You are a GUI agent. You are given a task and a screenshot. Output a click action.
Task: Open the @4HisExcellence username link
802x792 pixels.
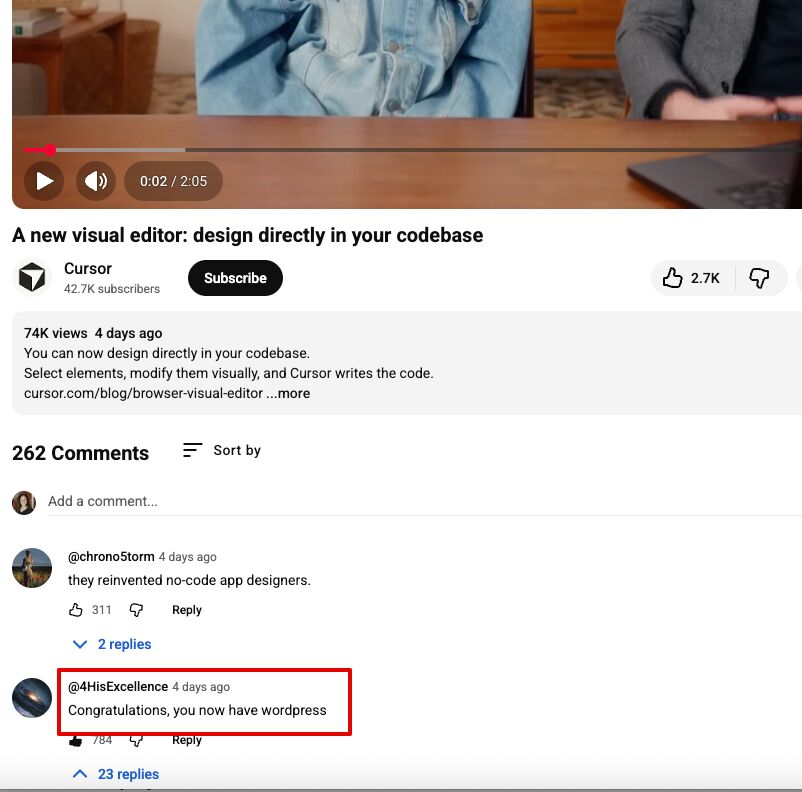coord(118,687)
